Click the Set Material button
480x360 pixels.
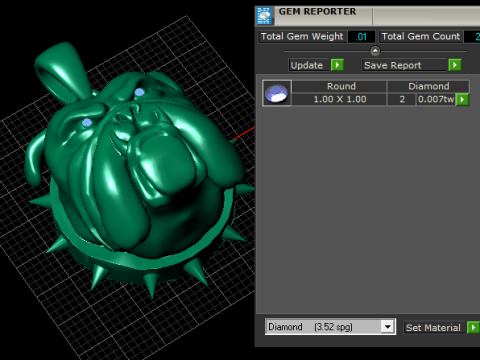[x=435, y=328]
